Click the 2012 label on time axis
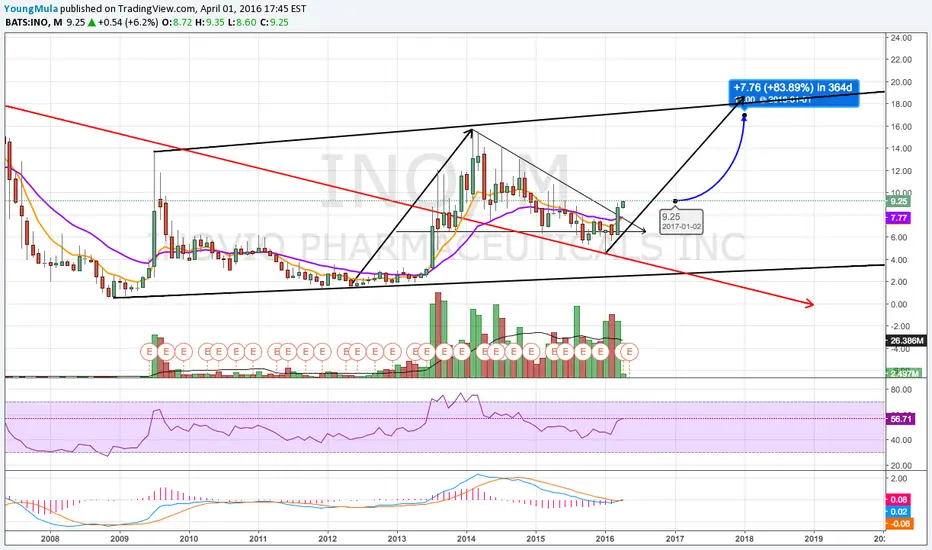This screenshot has width=932, height=550. (328, 539)
